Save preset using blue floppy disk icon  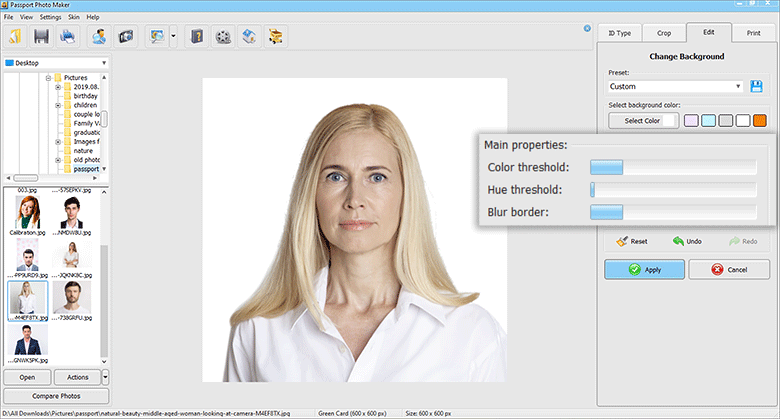[x=757, y=86]
